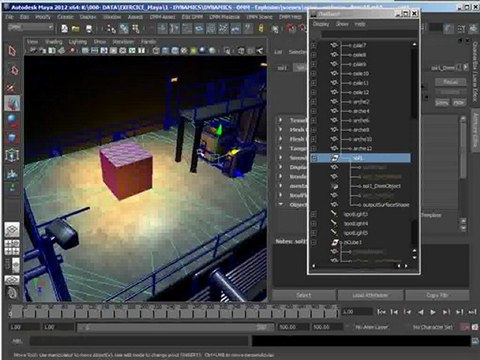Switch to four view layout

[x=12, y=247]
